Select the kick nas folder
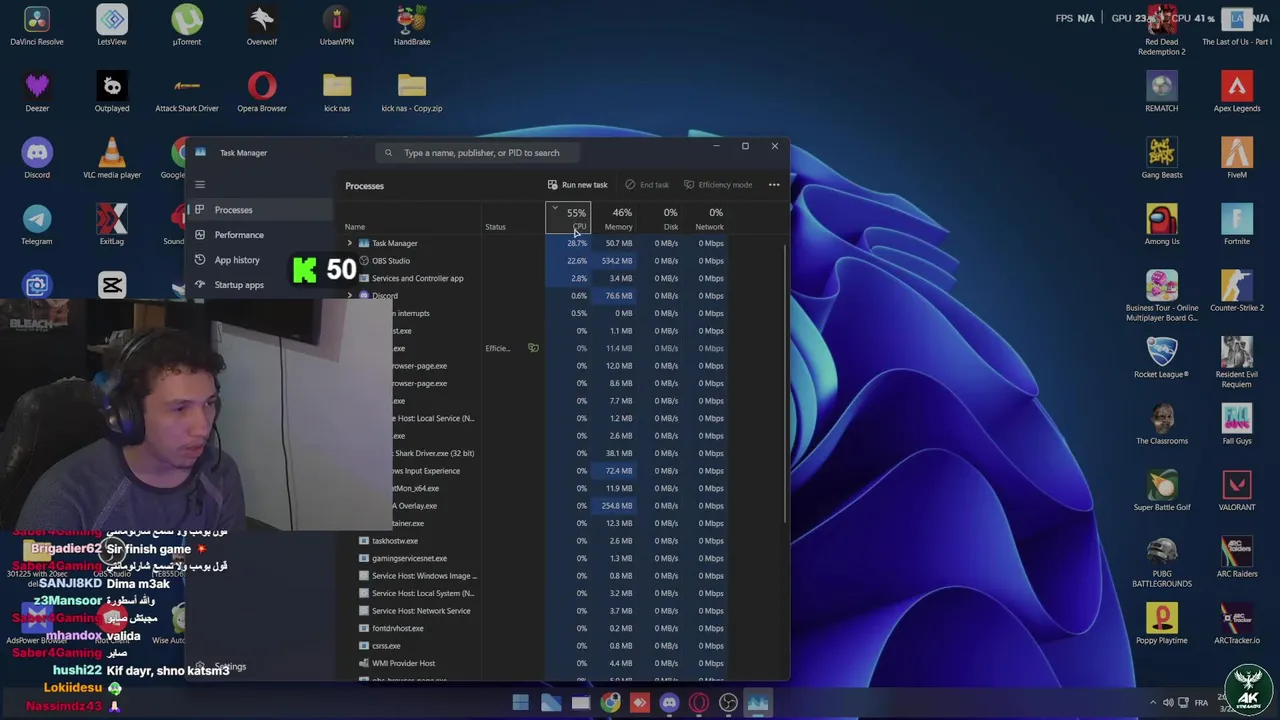The height and width of the screenshot is (720, 1280). (337, 92)
